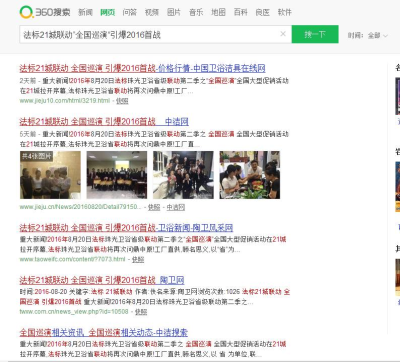
Task: Visit the www.jieju10.com/html/3219.html URL
Action: [65, 101]
